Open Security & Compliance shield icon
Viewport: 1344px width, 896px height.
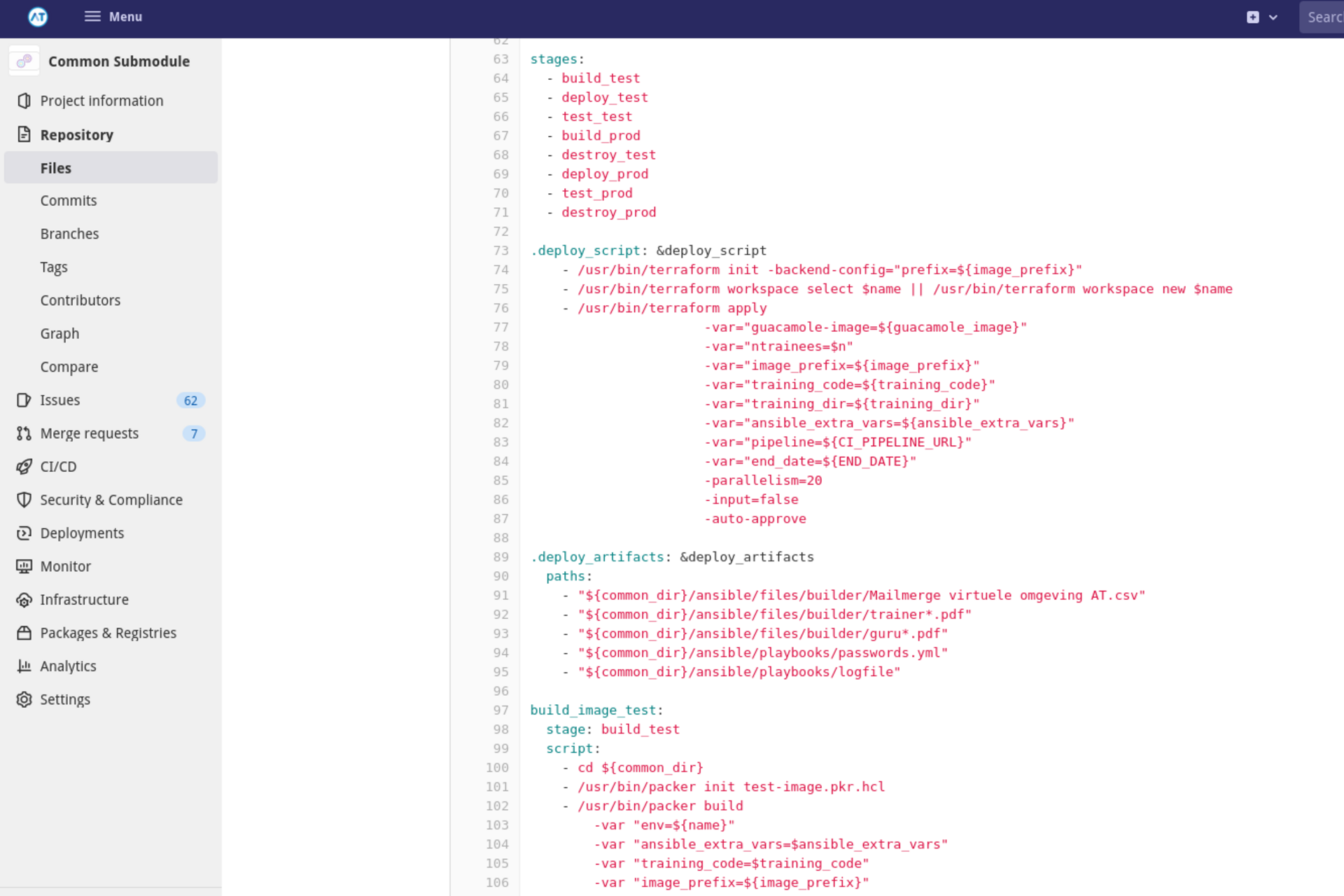tap(24, 500)
